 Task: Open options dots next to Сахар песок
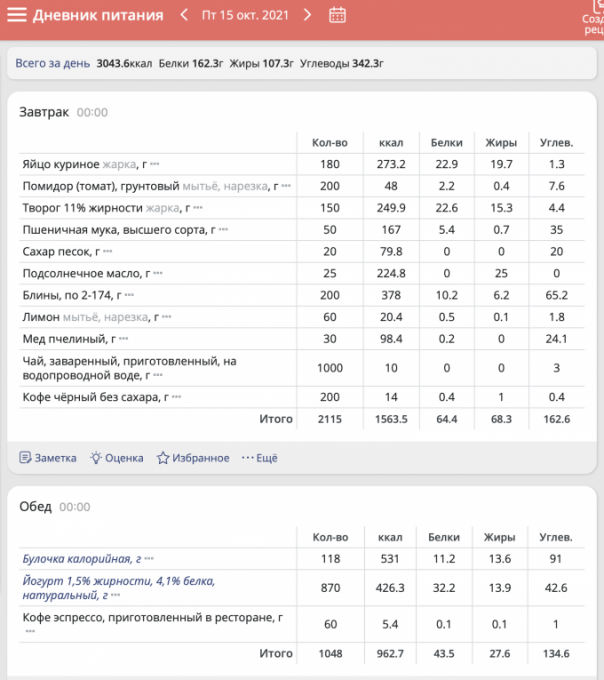tap(108, 252)
